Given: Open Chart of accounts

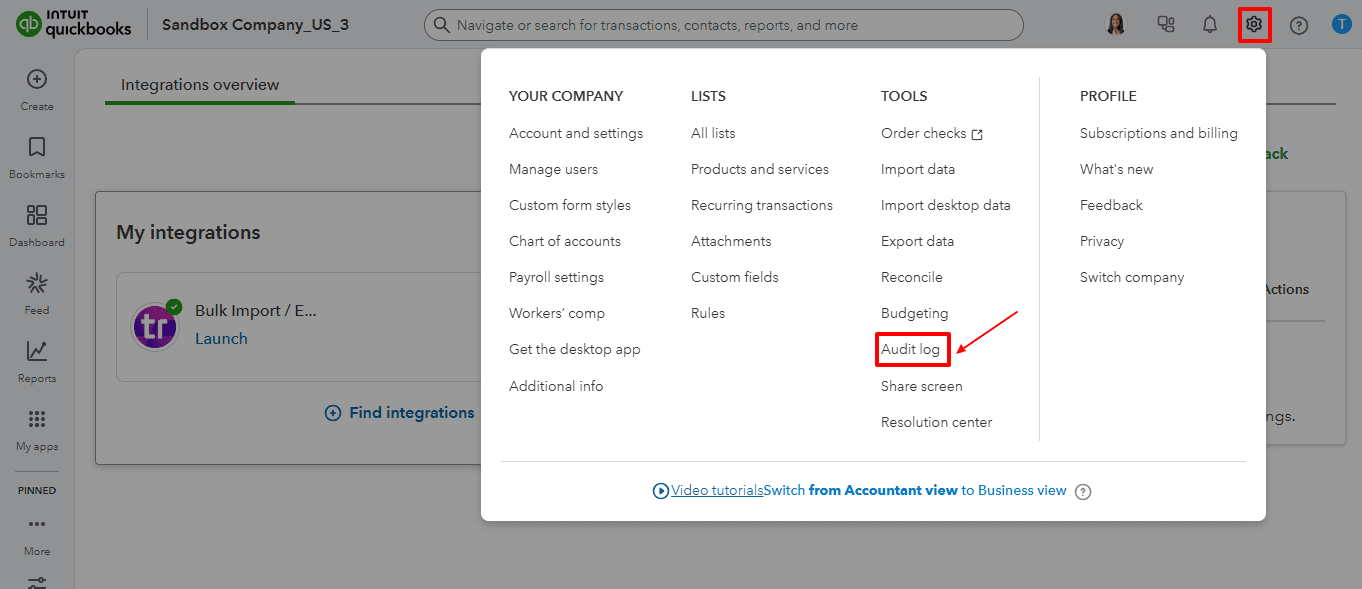Looking at the screenshot, I should (564, 240).
